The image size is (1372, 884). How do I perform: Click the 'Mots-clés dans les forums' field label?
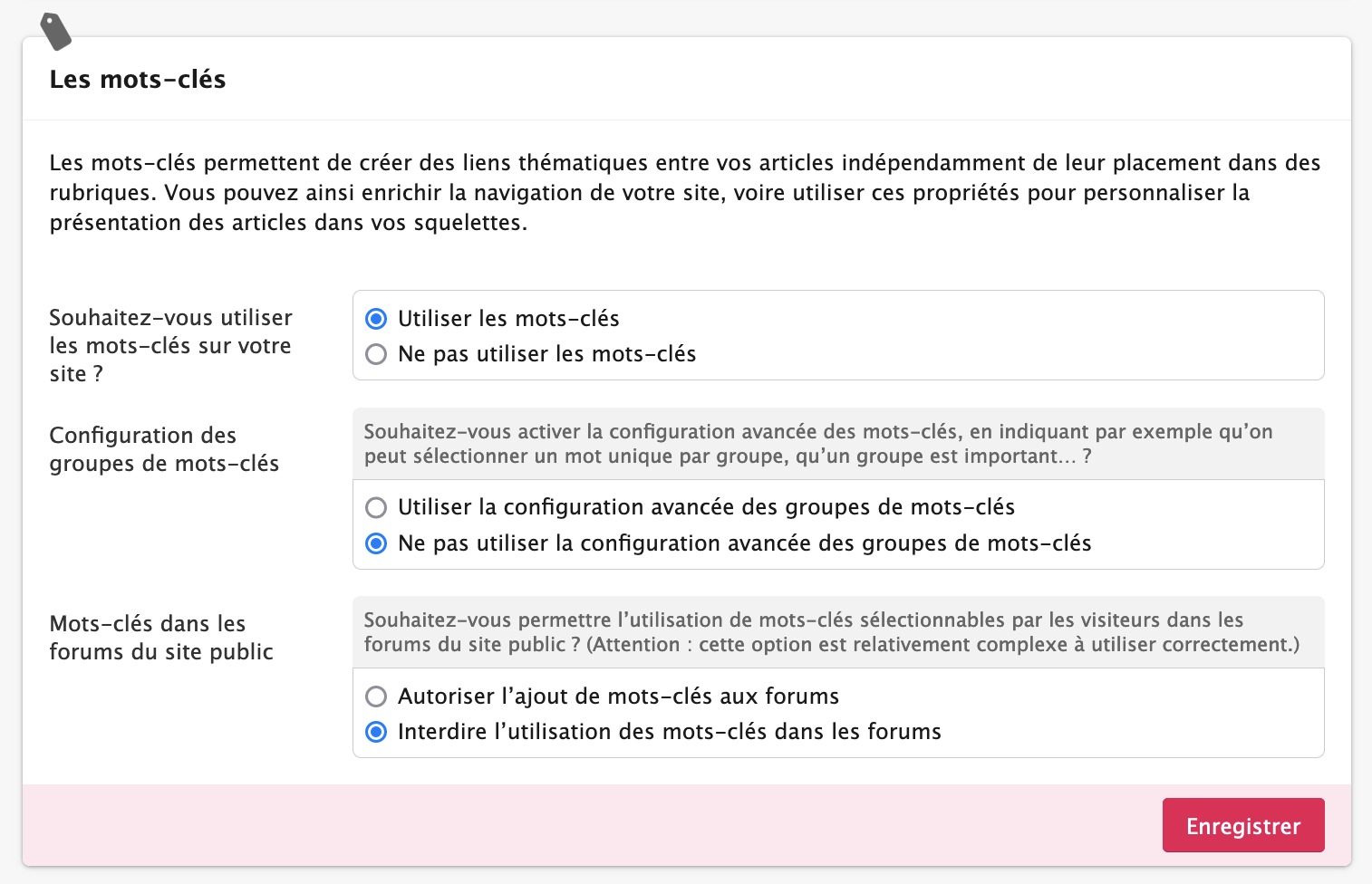[161, 638]
